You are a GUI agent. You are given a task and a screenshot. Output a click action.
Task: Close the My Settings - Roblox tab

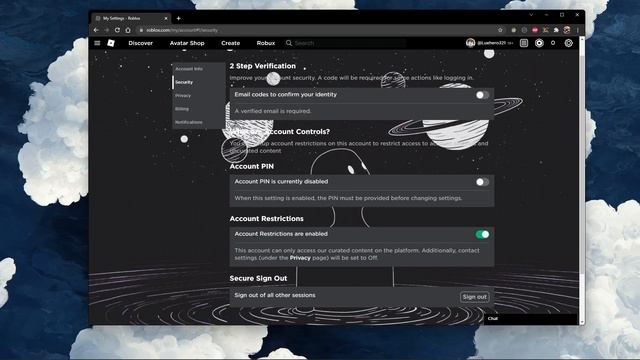click(x=166, y=18)
